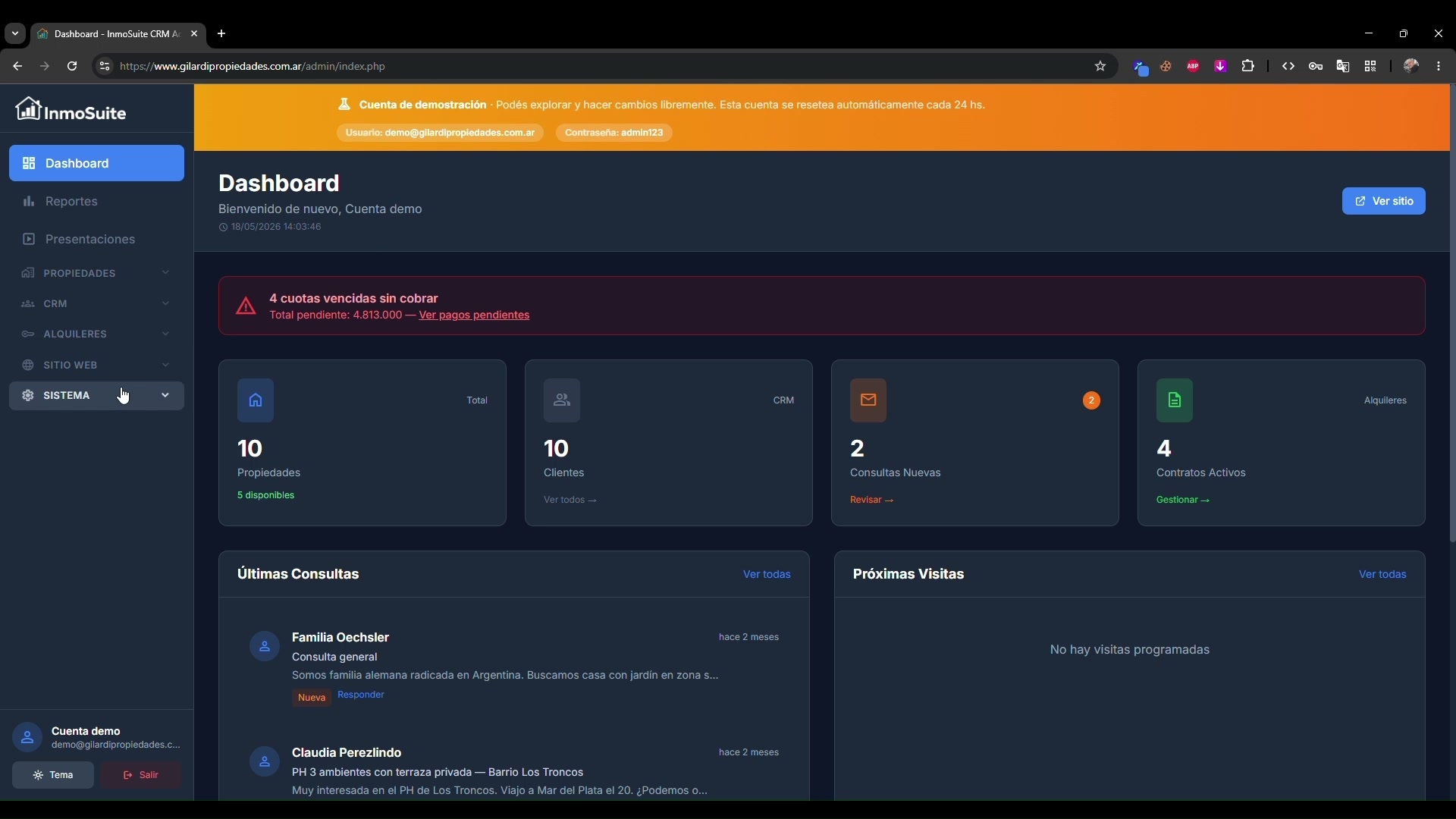Open Ver todas in Últimas Consultas
The image size is (1456, 819).
[767, 574]
